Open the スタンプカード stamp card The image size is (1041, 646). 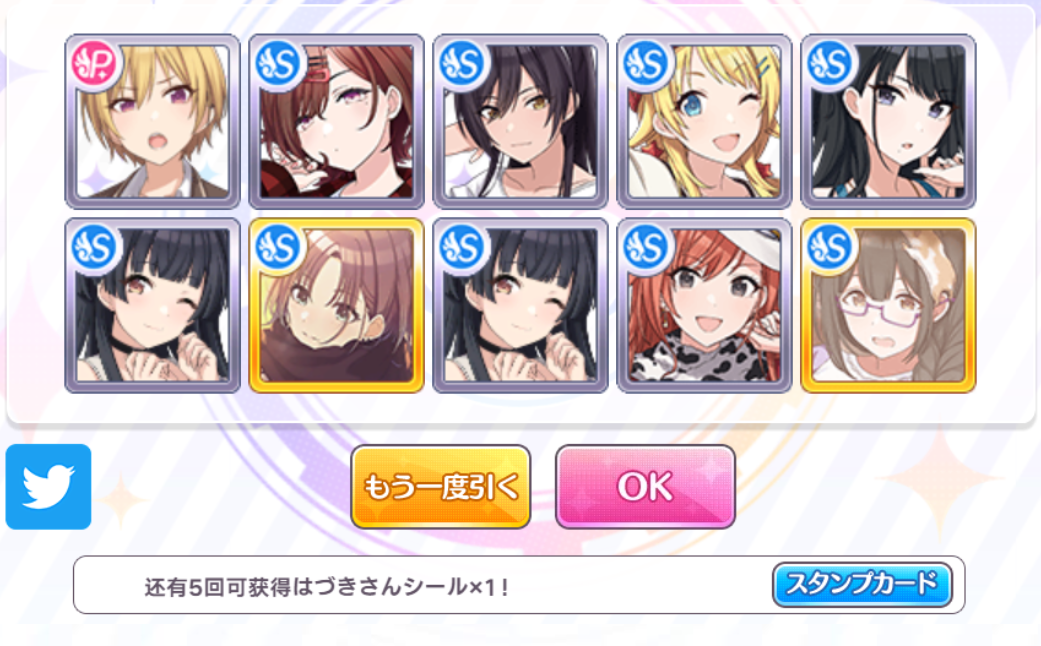point(862,585)
